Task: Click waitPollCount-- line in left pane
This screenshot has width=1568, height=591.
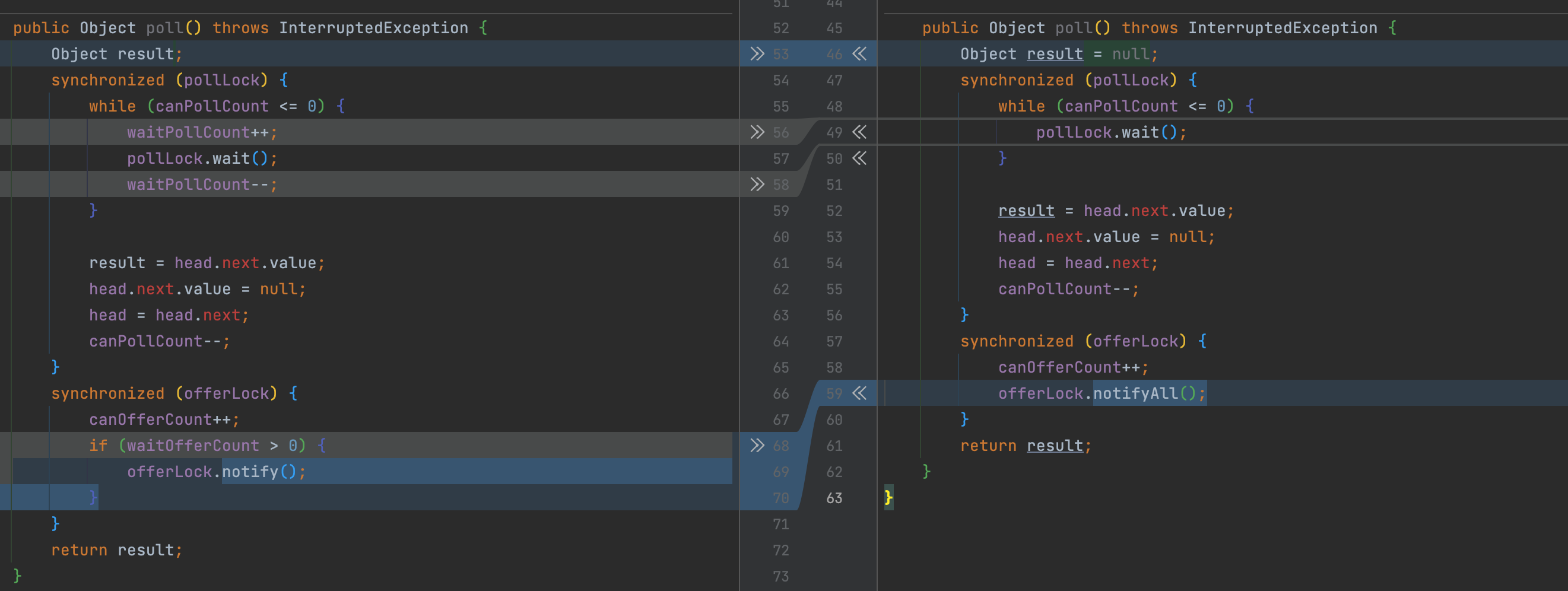Action: (x=202, y=185)
